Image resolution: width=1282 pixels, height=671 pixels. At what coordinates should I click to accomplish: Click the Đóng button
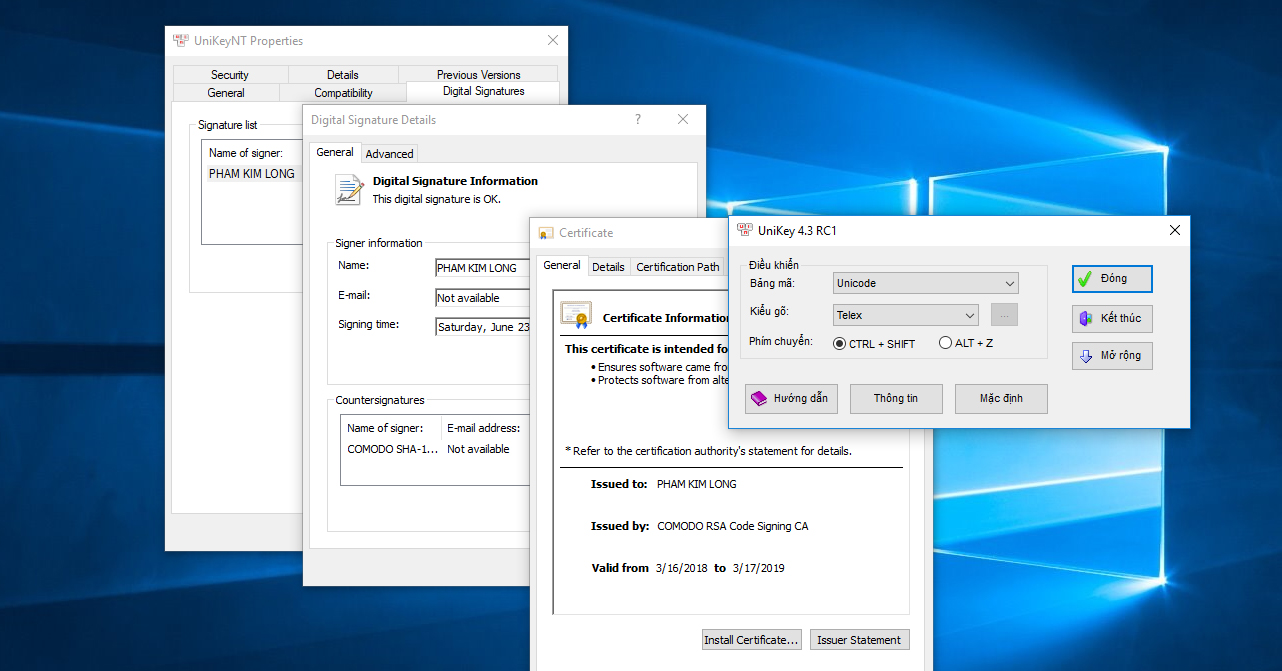(1112, 279)
